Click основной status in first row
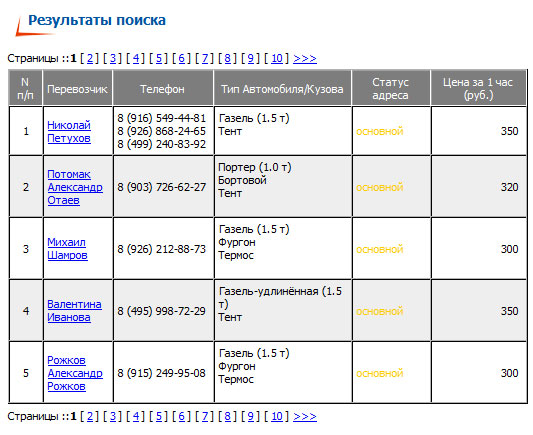The image size is (533, 435). pyautogui.click(x=380, y=131)
